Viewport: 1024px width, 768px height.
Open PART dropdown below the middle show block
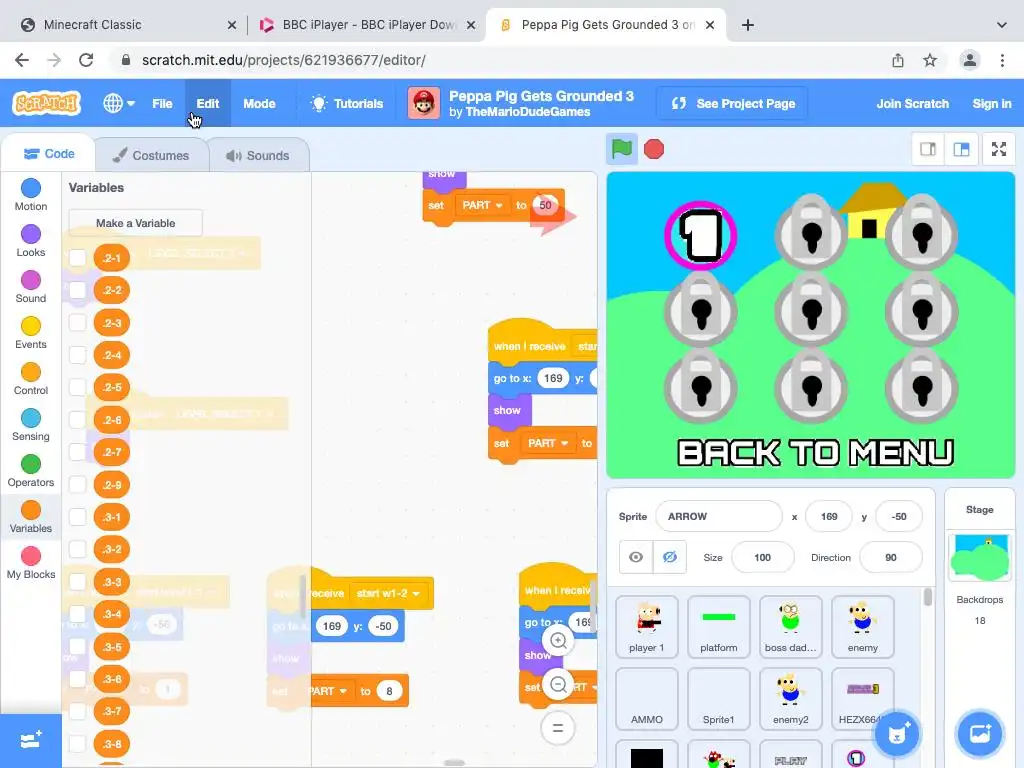click(x=547, y=443)
